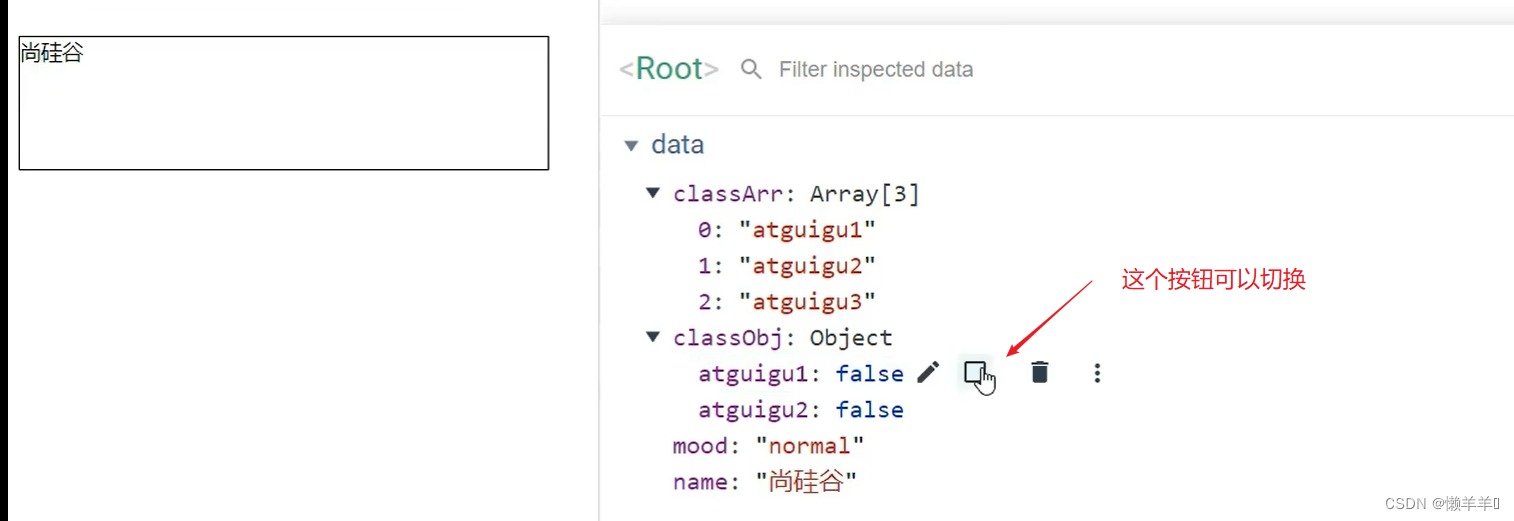Click the pencil edit icon beside atguigu1
The width and height of the screenshot is (1514, 521).
[928, 373]
